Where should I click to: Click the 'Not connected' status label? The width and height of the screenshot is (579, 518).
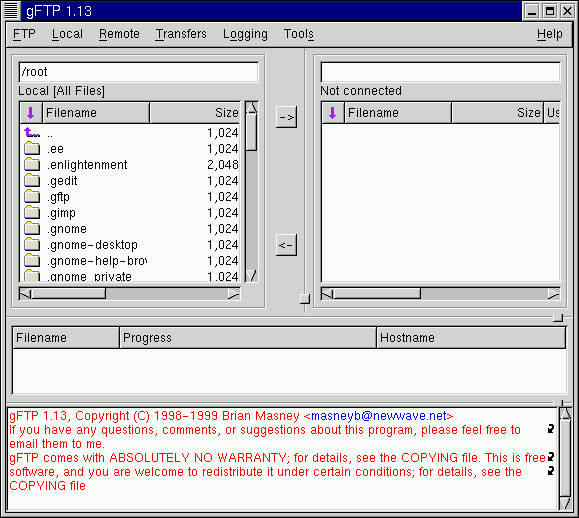[x=361, y=91]
